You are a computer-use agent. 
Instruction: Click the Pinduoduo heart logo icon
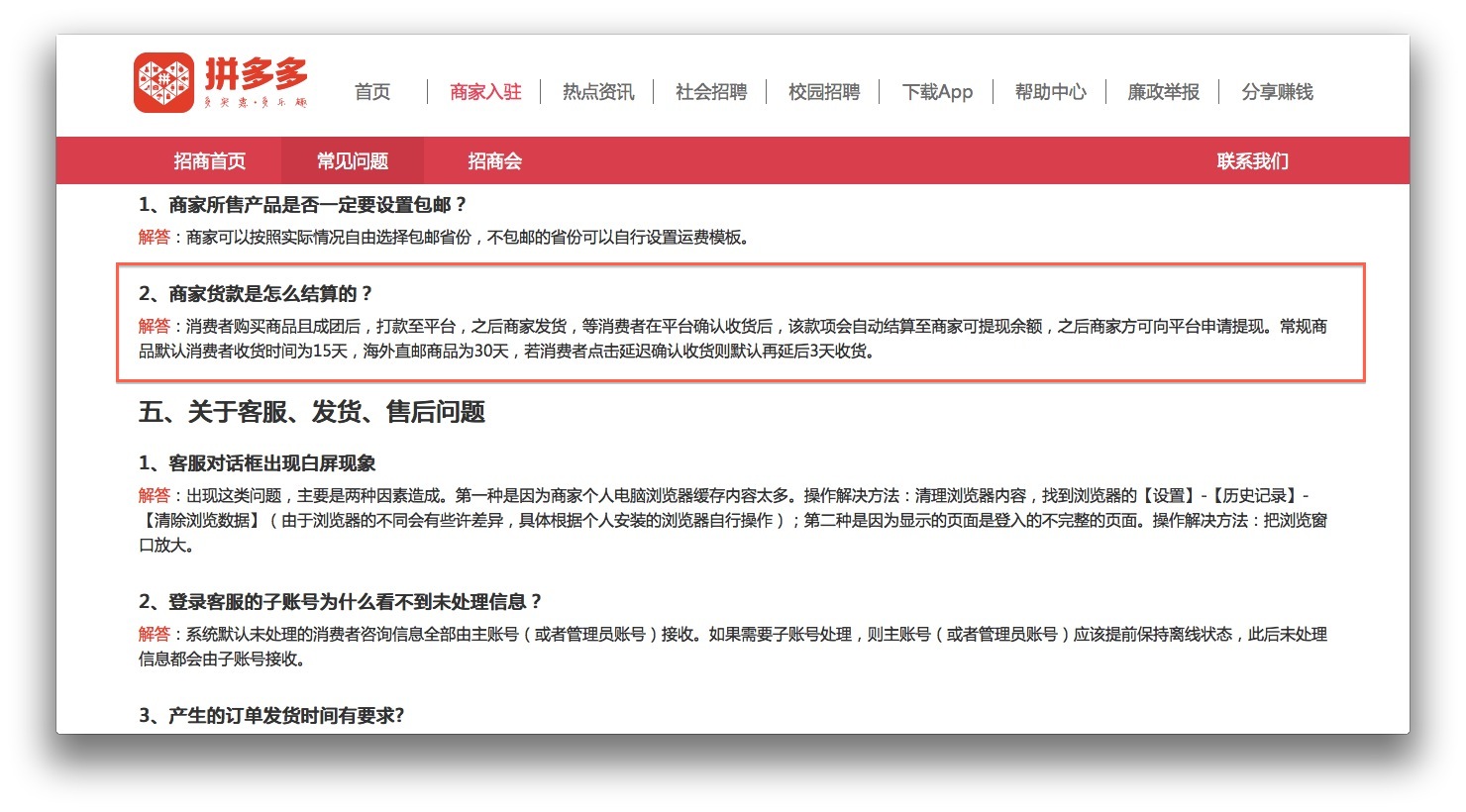tap(163, 82)
